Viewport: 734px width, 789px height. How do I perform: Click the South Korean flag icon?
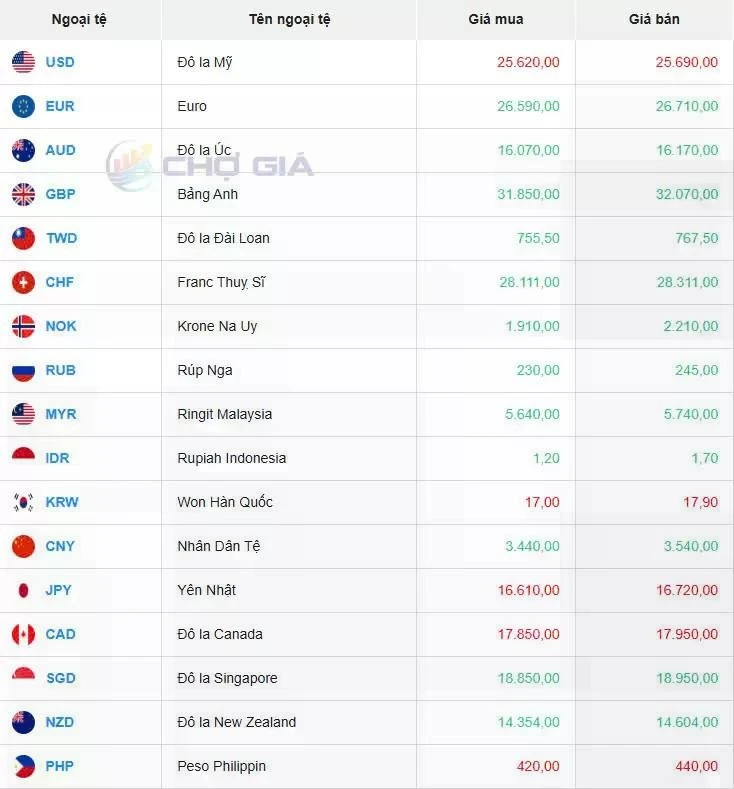pos(23,502)
